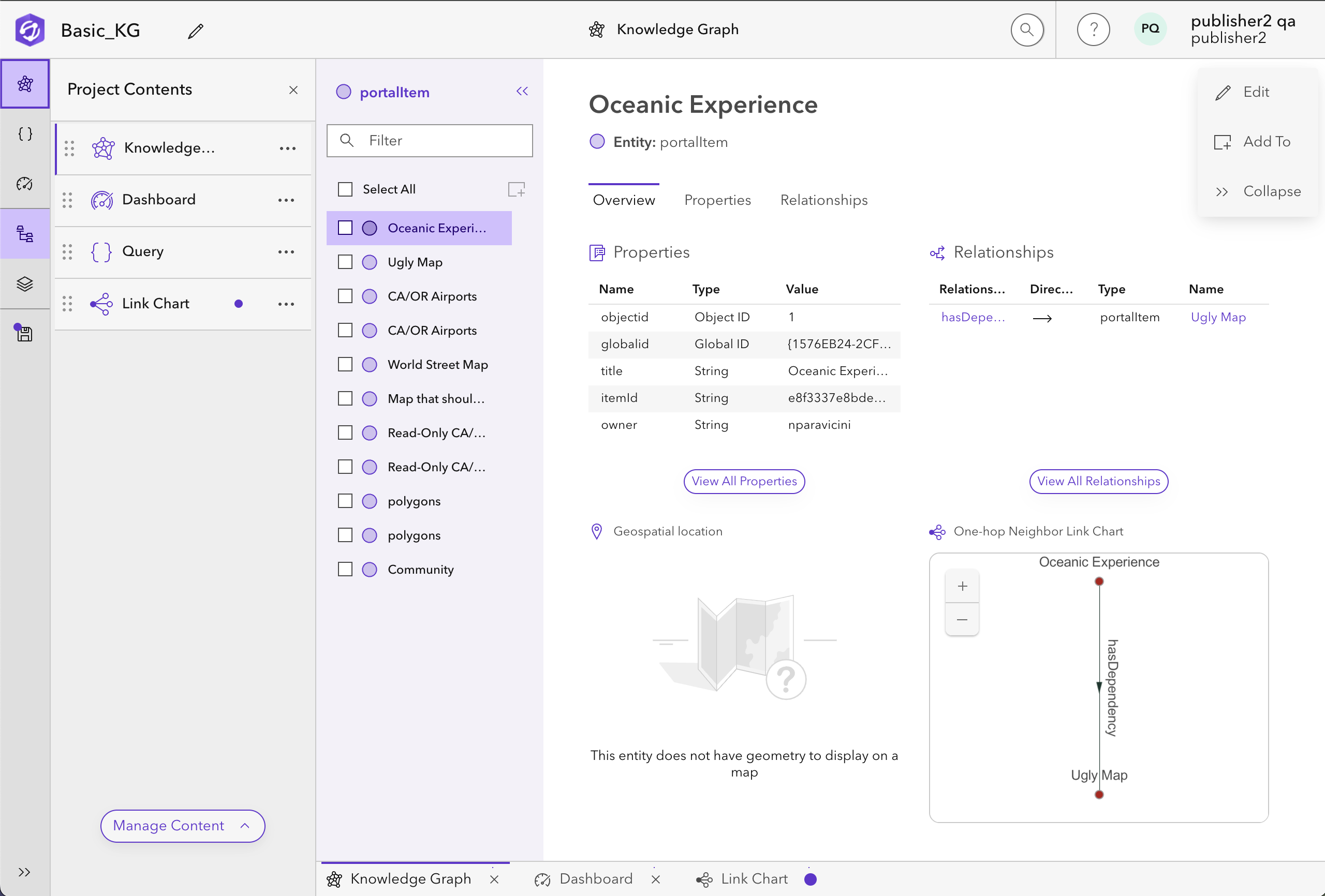Image resolution: width=1325 pixels, height=896 pixels.
Task: Tick the Ugly Map checkbox
Action: coord(345,262)
